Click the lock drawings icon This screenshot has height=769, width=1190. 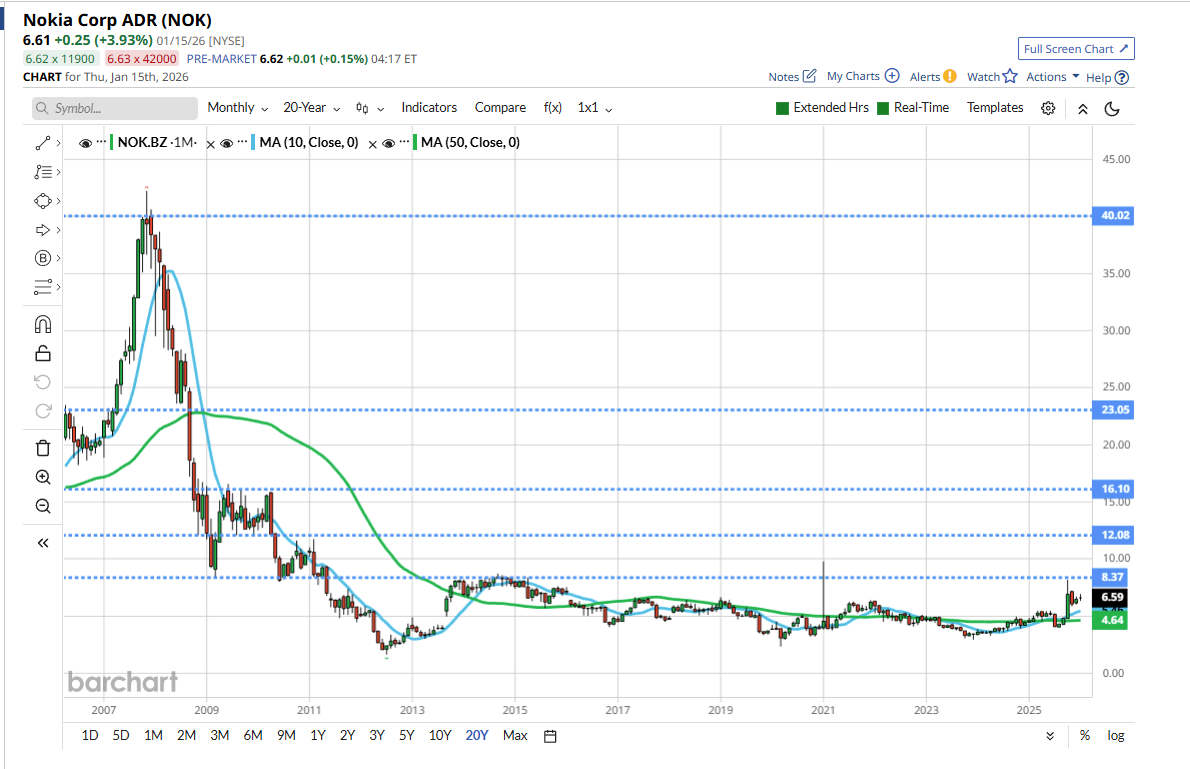click(x=42, y=352)
